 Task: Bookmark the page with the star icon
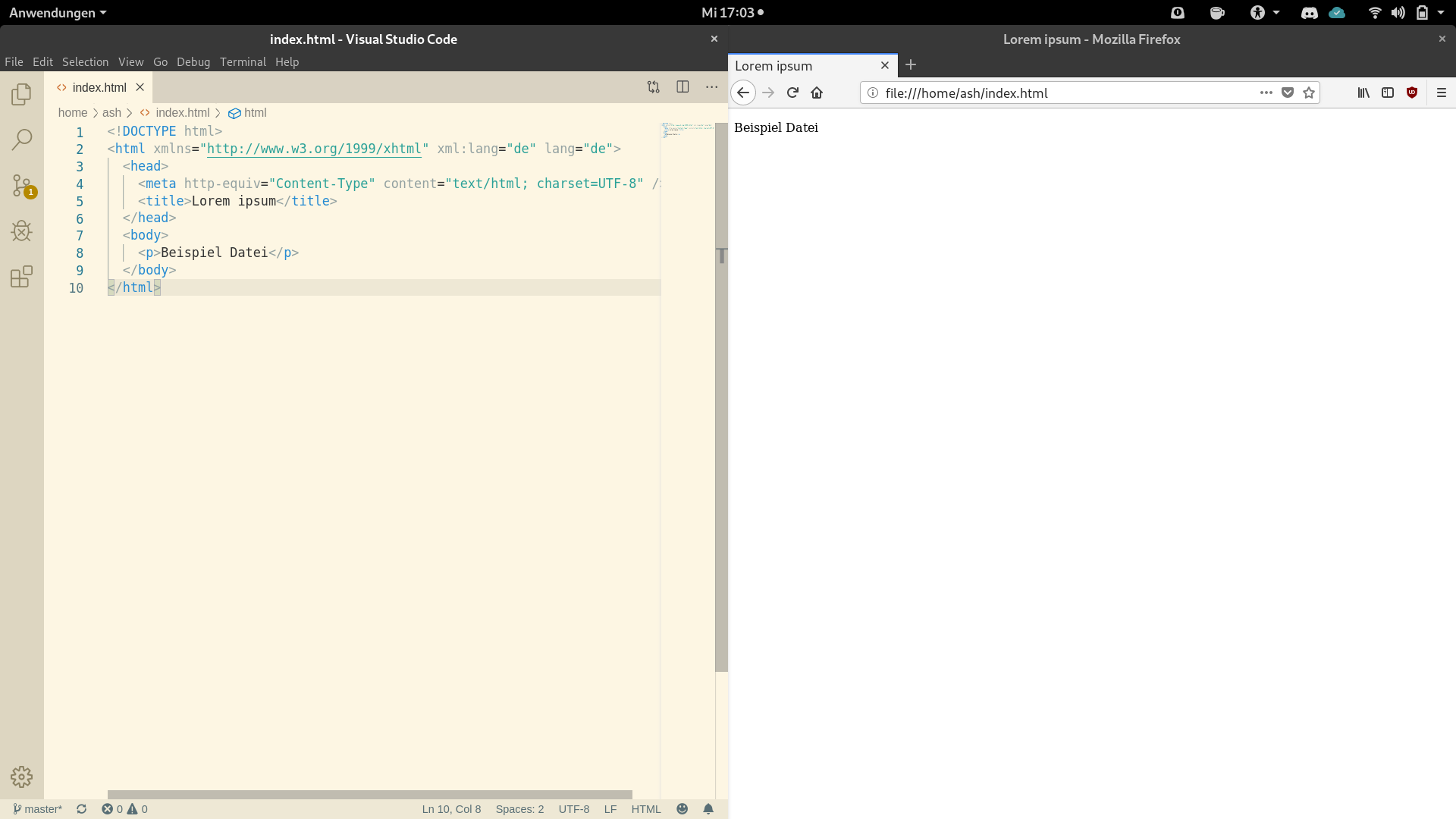click(x=1309, y=93)
